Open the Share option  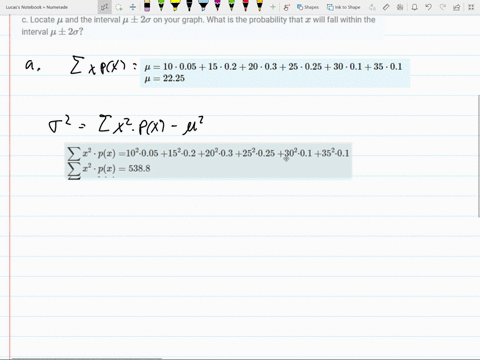click(x=457, y=7)
